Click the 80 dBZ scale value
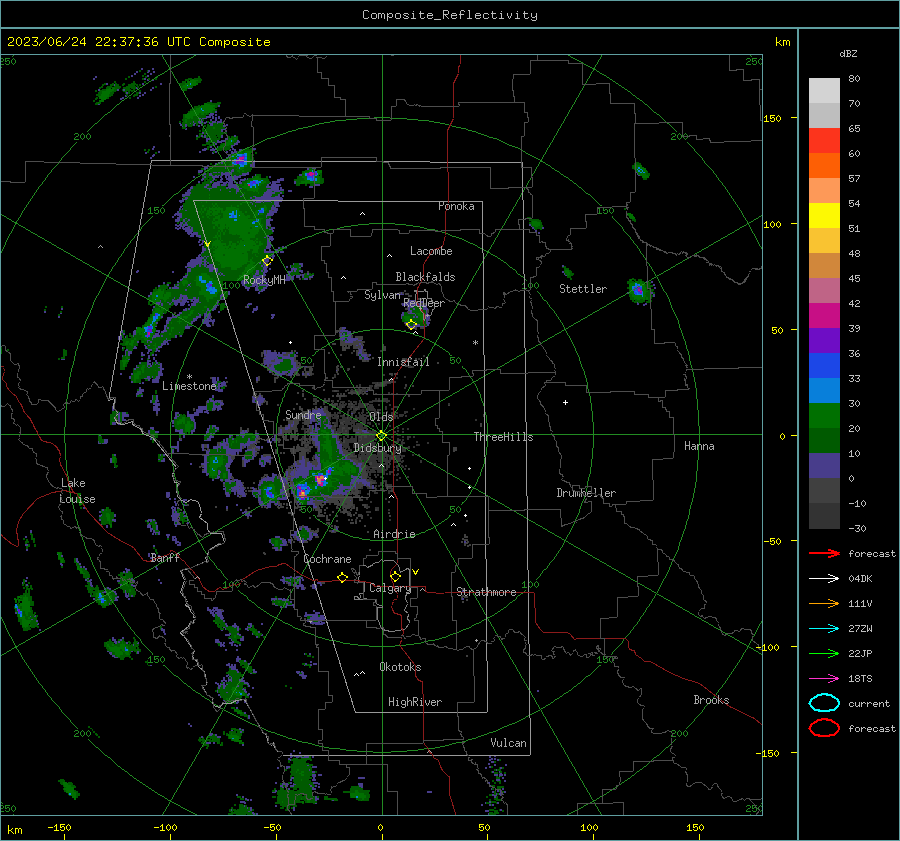This screenshot has width=900, height=841. (854, 79)
